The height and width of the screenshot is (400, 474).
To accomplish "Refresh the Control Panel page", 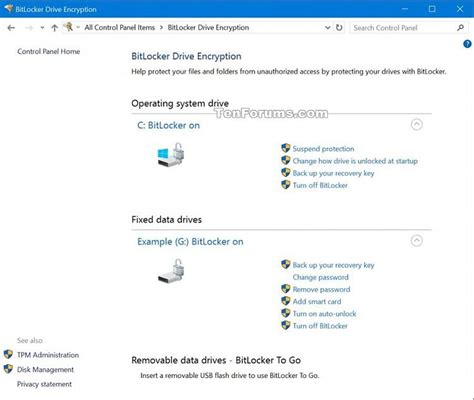I will tap(339, 28).
